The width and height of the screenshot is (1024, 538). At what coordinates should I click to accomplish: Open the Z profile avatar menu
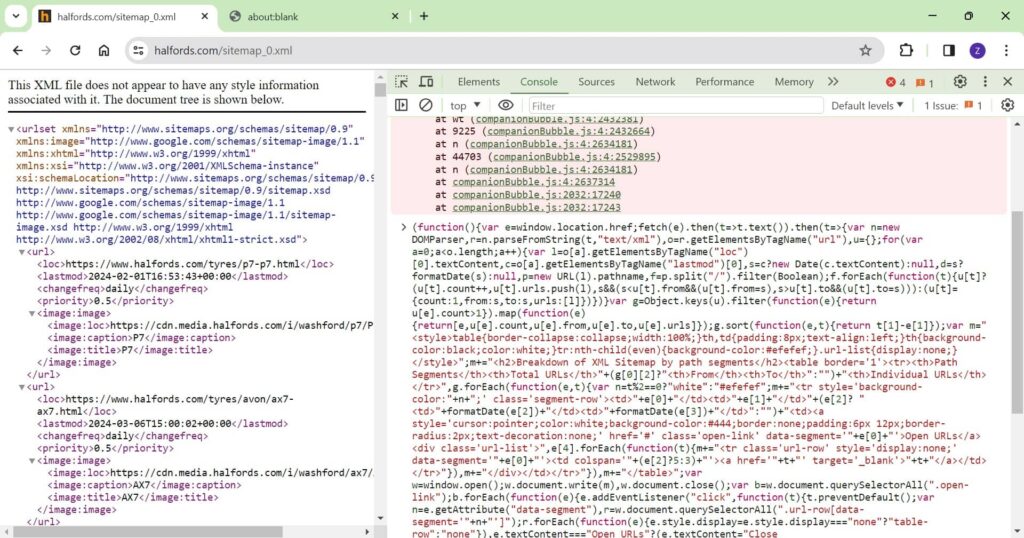[978, 50]
